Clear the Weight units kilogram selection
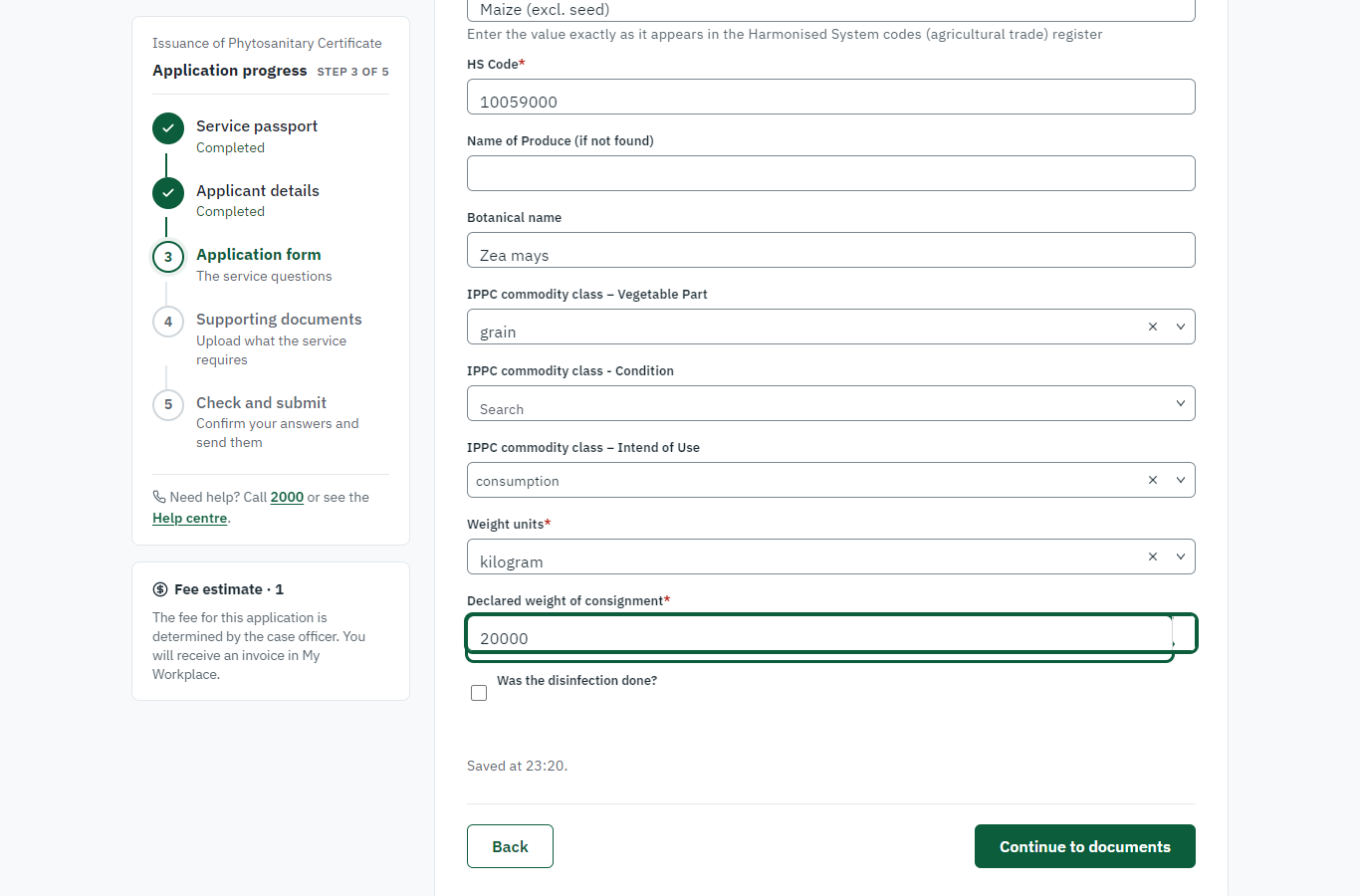 [1153, 557]
